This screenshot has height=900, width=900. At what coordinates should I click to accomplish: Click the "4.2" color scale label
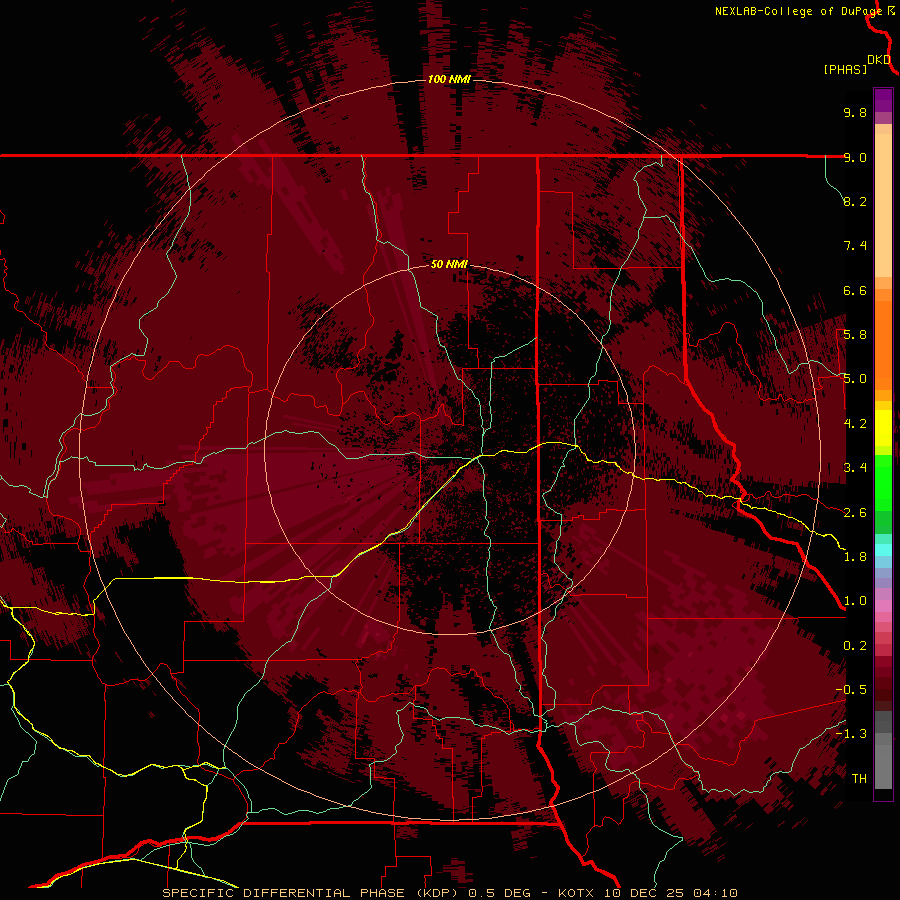click(x=855, y=424)
